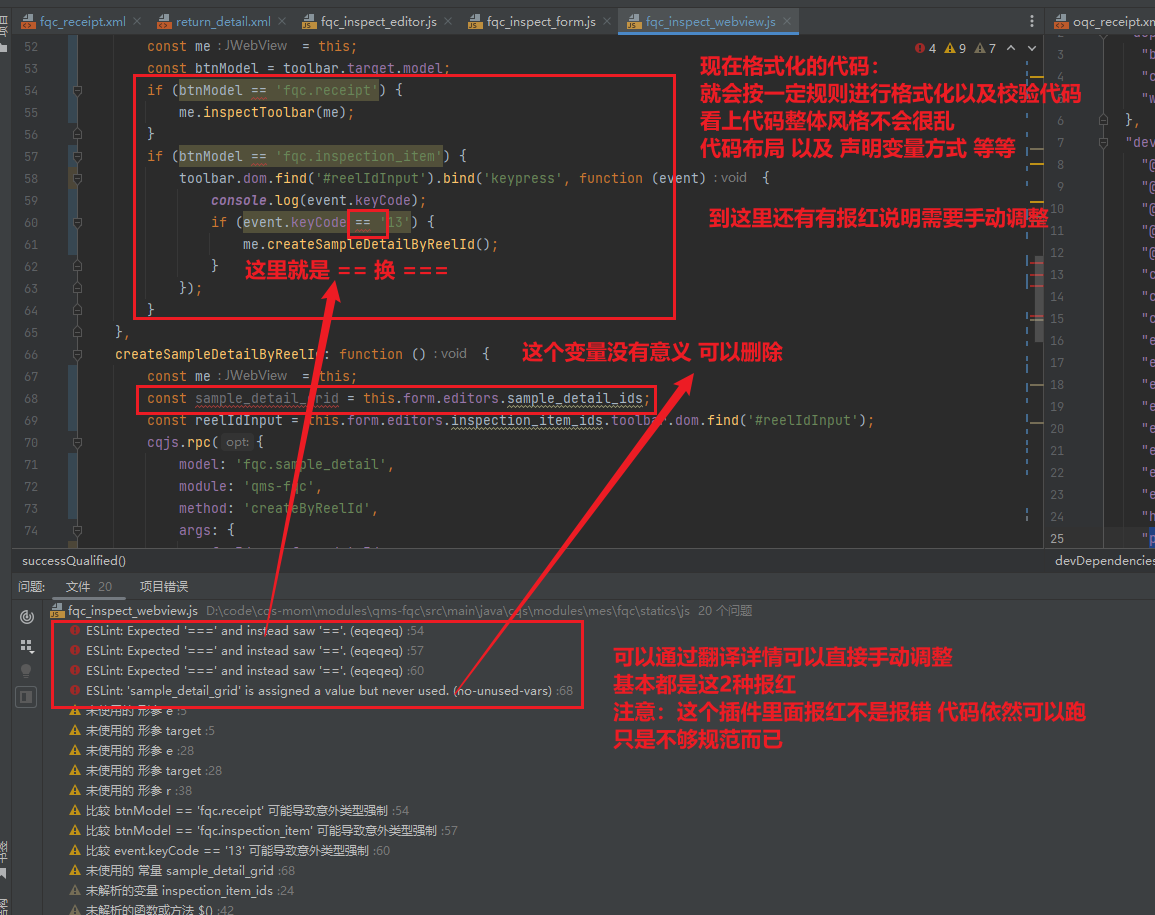Select warning 未使用的 形参 target :5
This screenshot has height=915, width=1155.
tap(142, 731)
